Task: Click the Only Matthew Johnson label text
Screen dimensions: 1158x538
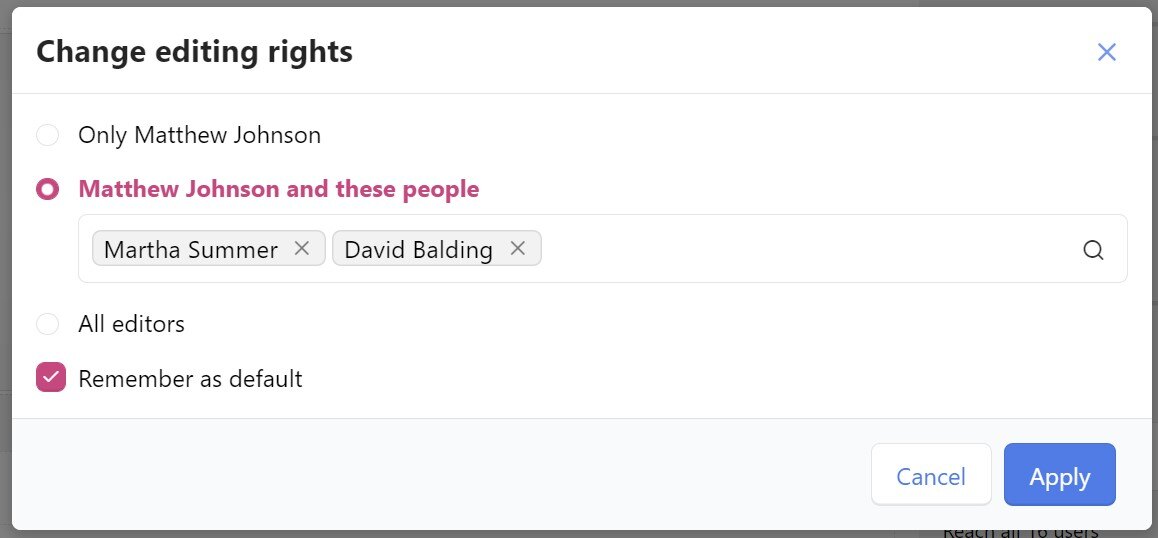Action: click(x=199, y=135)
